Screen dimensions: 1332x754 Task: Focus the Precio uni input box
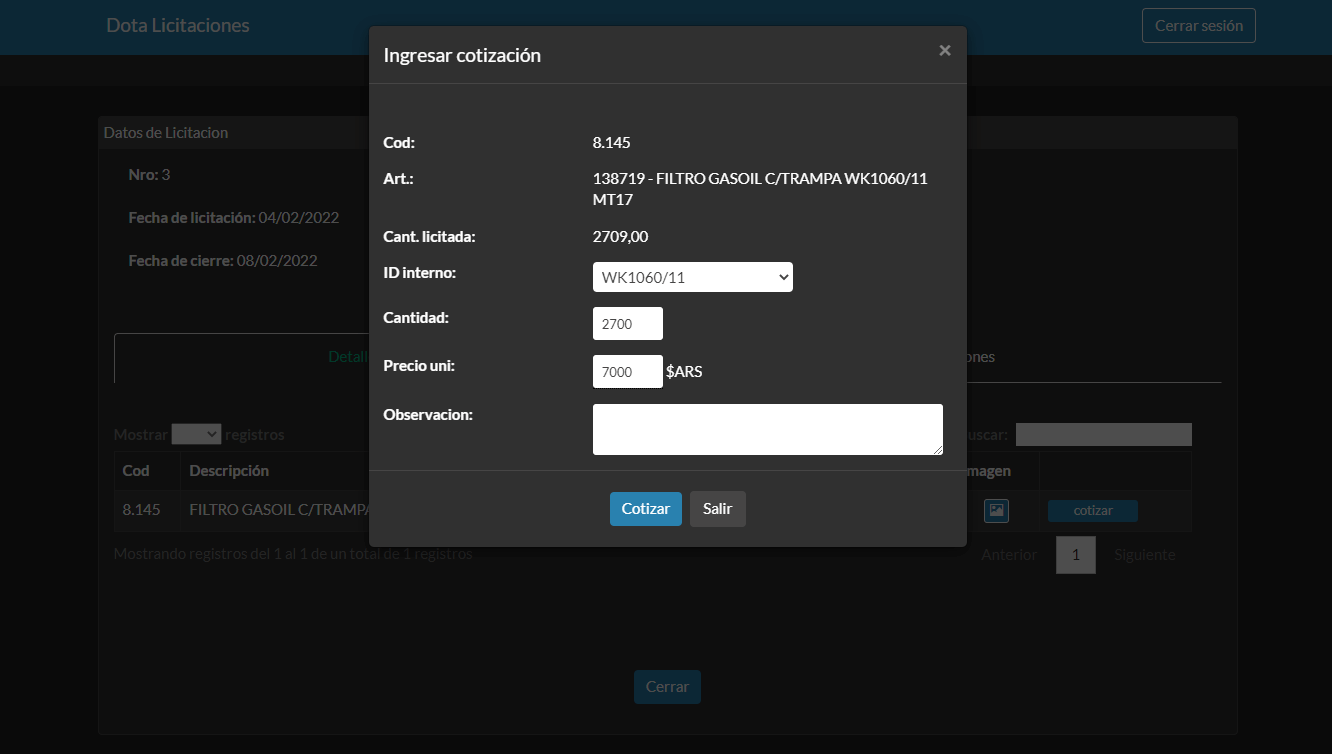[x=627, y=371]
